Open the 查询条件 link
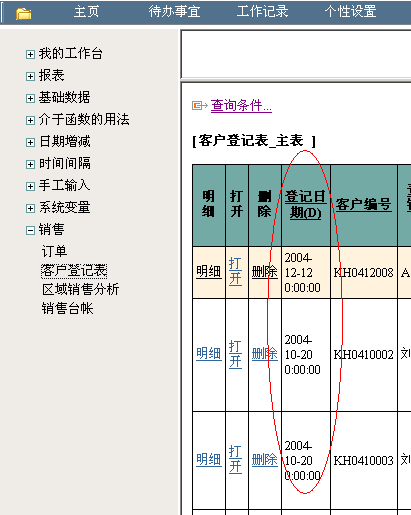This screenshot has width=411, height=515. pos(241,106)
